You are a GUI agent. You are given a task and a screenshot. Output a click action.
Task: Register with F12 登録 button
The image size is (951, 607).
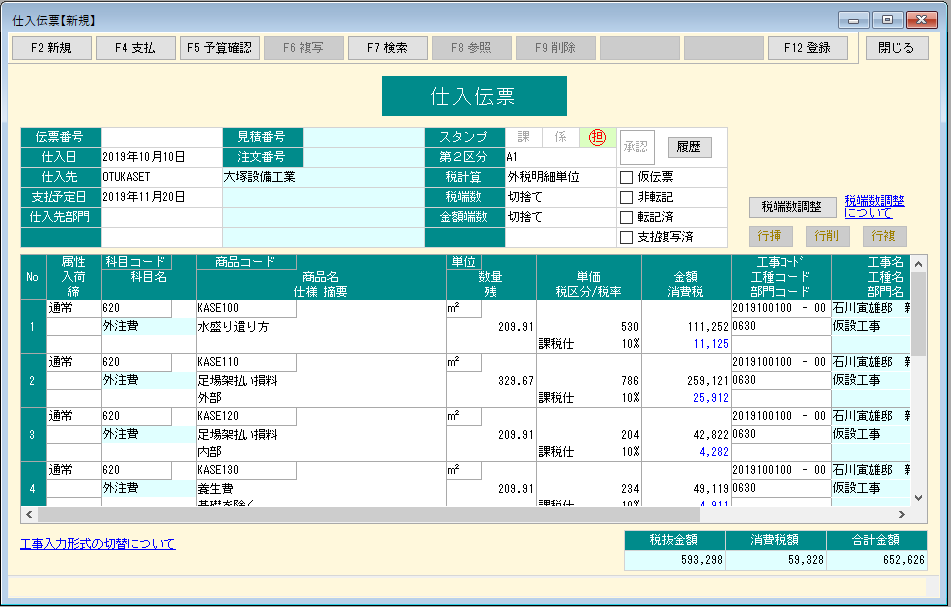click(x=807, y=48)
